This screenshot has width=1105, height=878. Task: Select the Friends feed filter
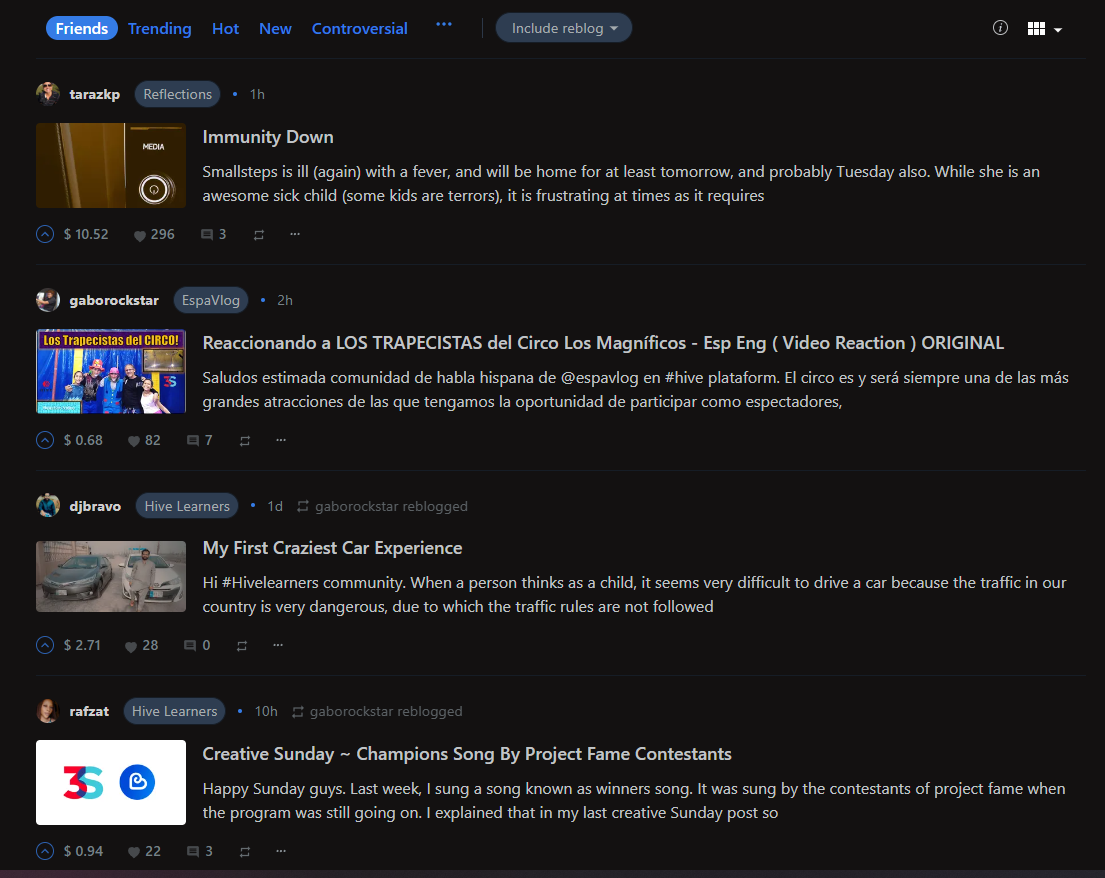[x=82, y=28]
